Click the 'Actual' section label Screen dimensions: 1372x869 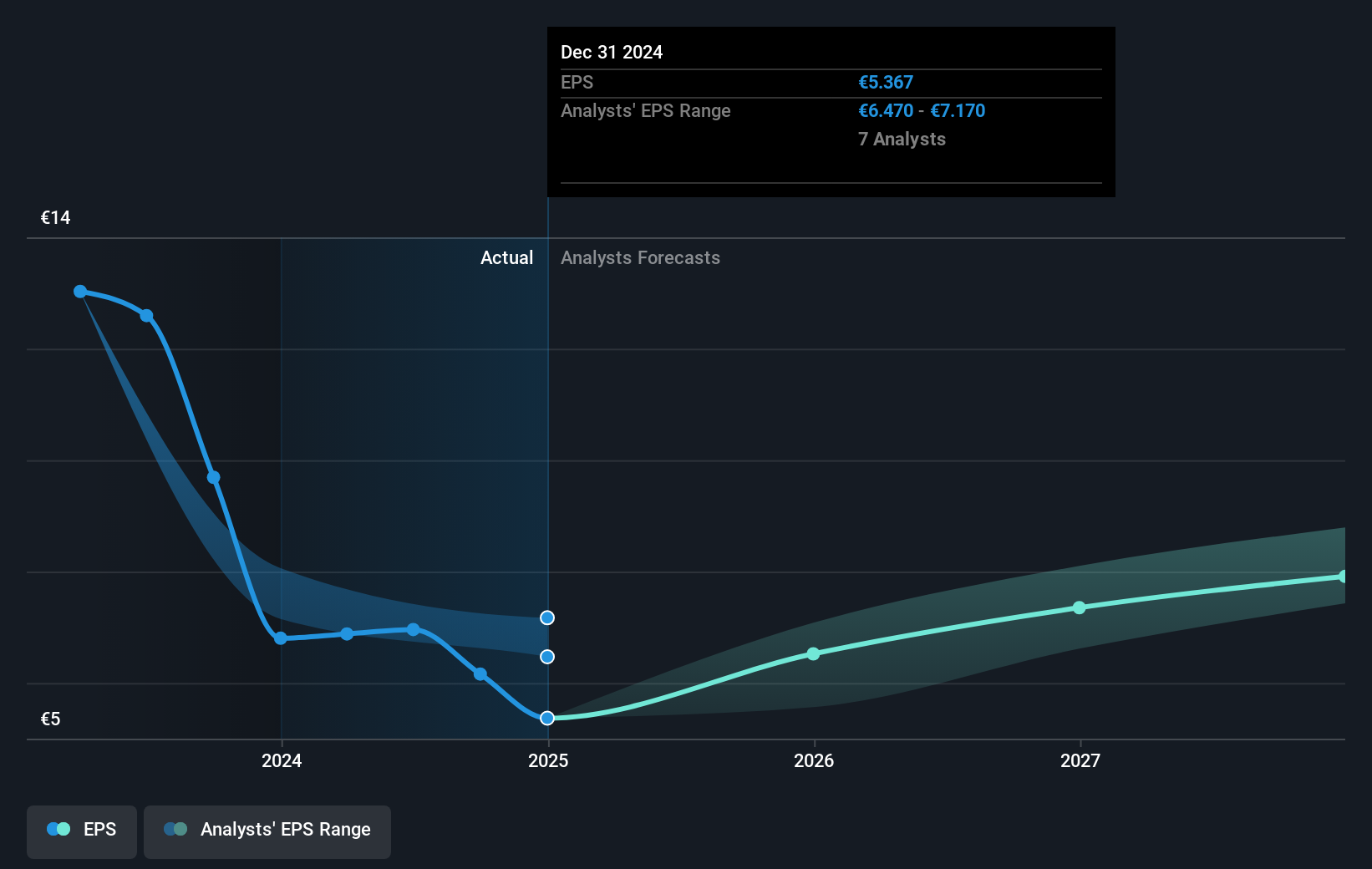506,258
